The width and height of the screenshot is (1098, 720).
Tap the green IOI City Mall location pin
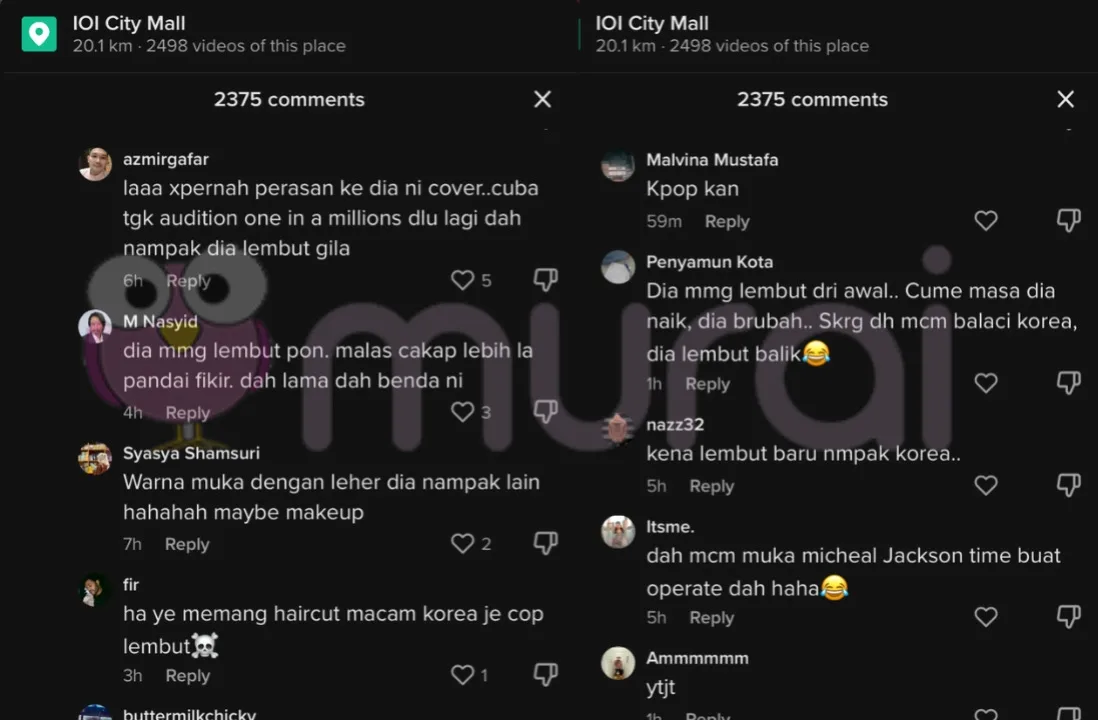click(x=39, y=34)
